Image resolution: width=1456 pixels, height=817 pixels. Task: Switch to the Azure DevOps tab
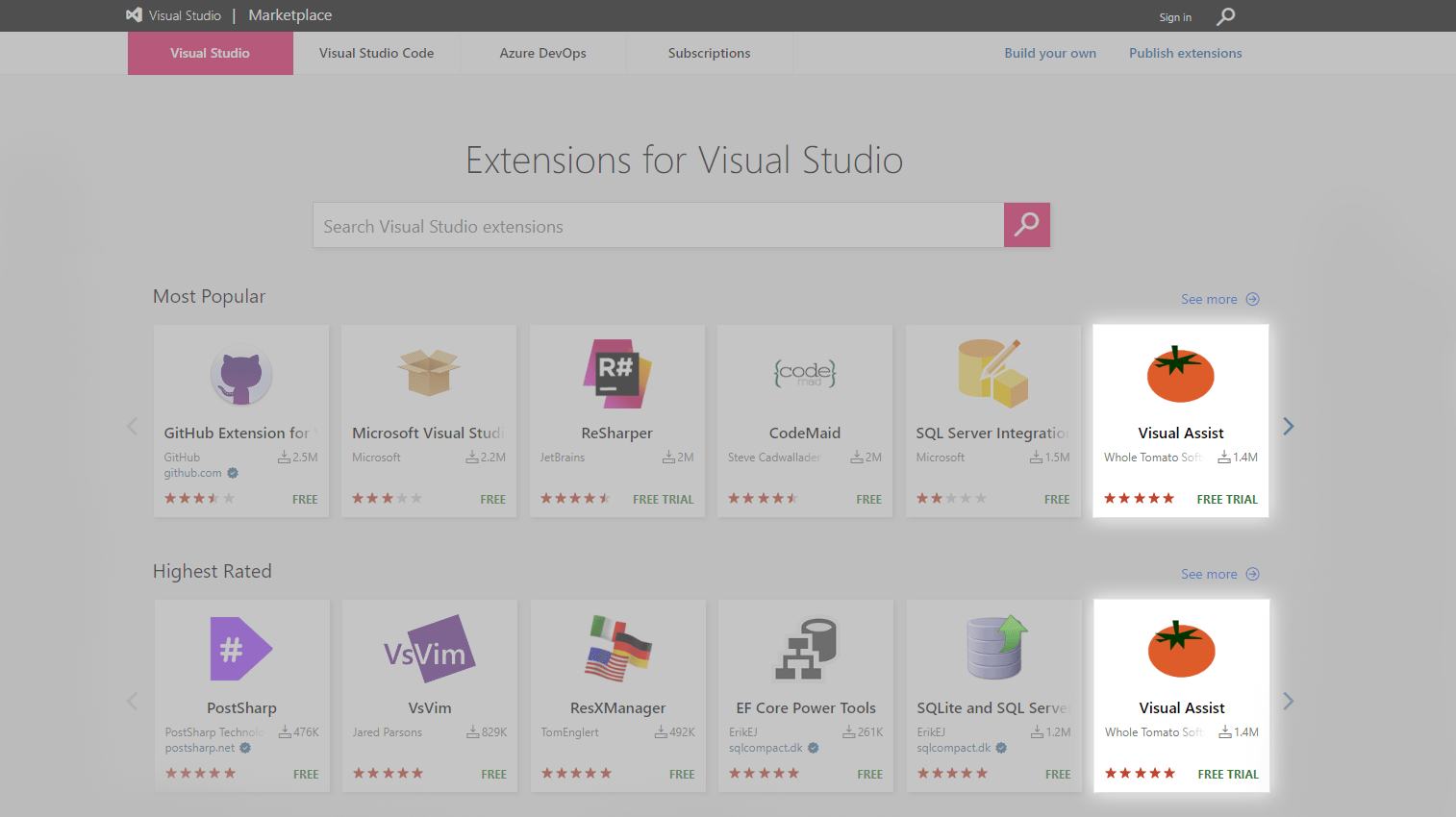(543, 53)
